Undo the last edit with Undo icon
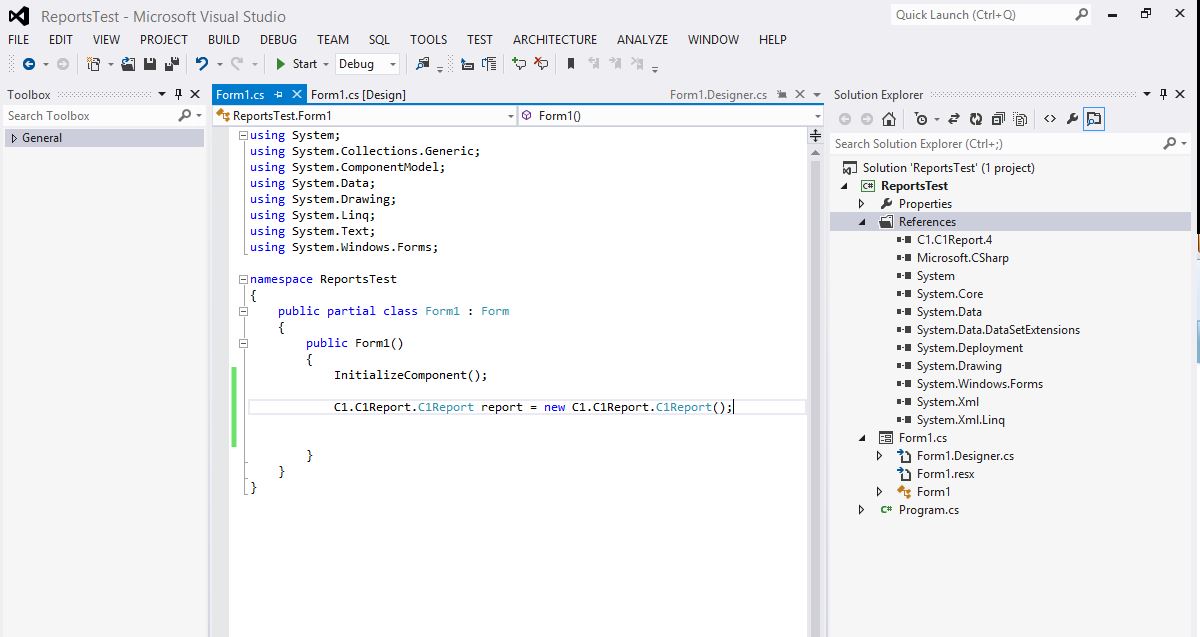 pos(202,64)
